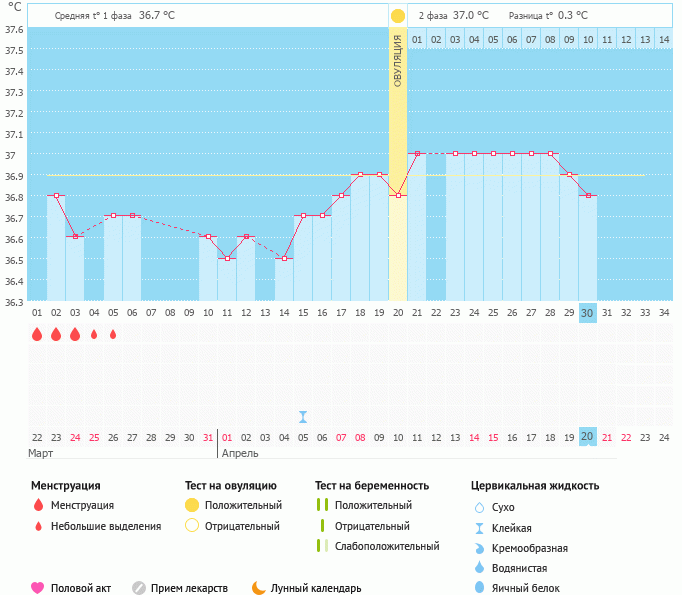Screen dimensions: 682x595
Task: Click the 37.0 temperature point on day 21
Action: pyautogui.click(x=417, y=153)
